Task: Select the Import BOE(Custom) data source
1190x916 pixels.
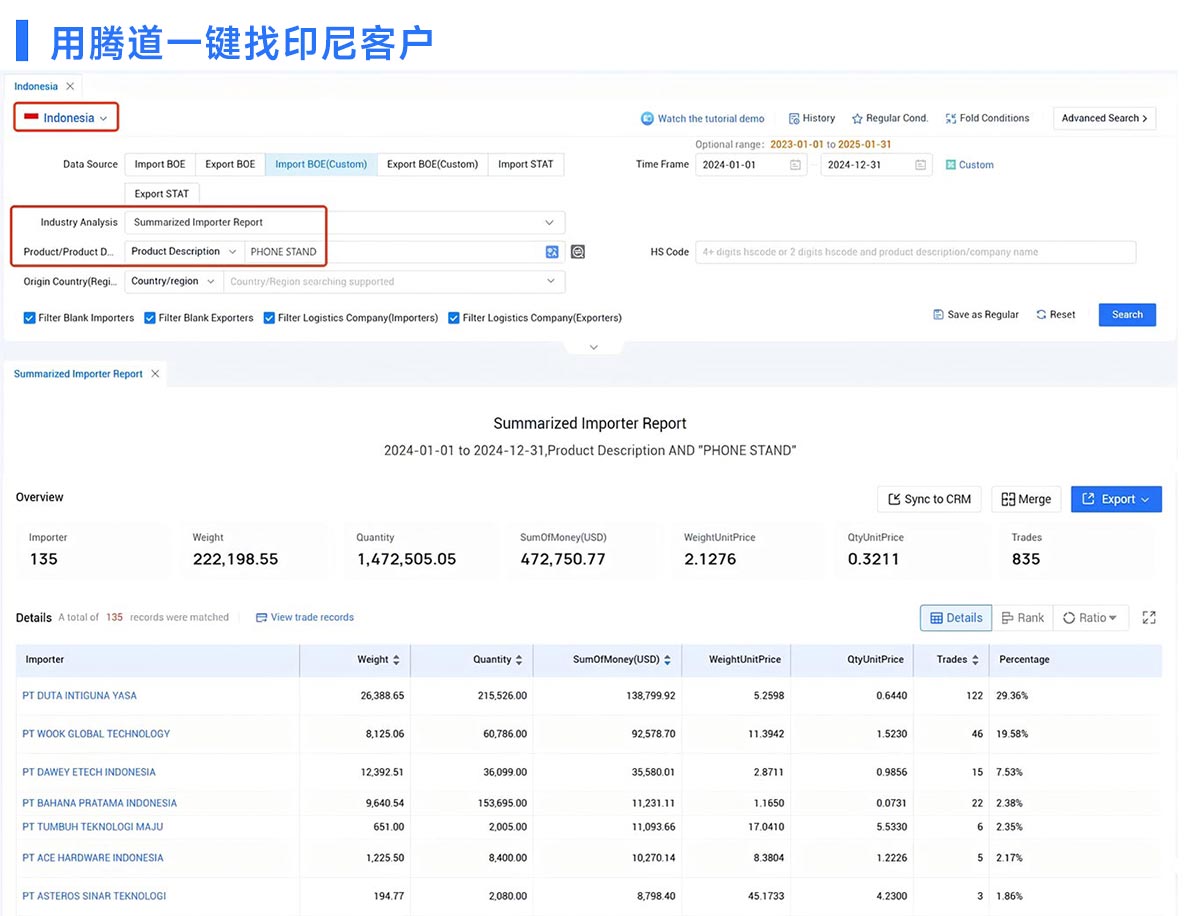Action: pos(321,164)
